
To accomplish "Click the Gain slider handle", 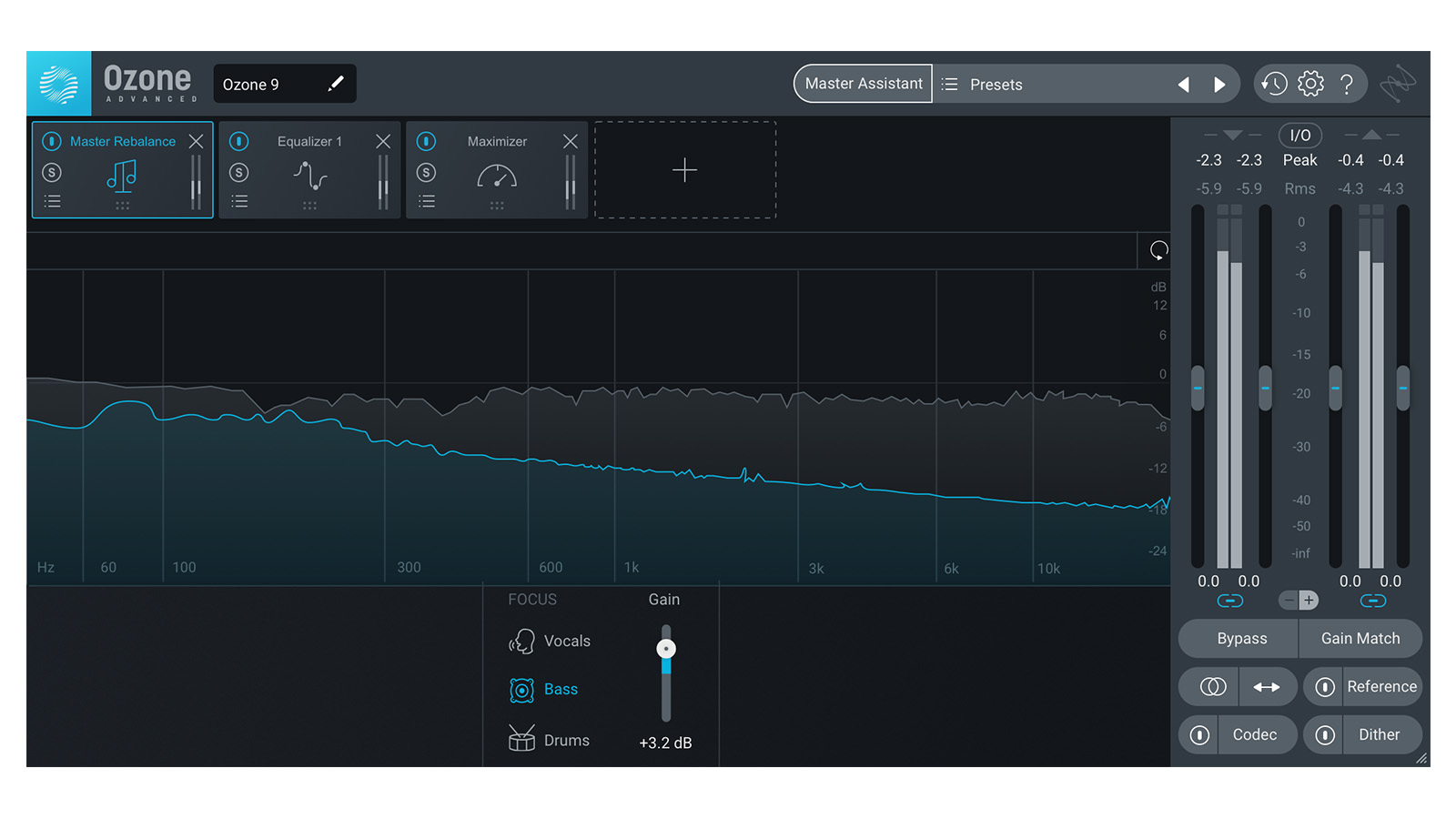I will coord(666,649).
